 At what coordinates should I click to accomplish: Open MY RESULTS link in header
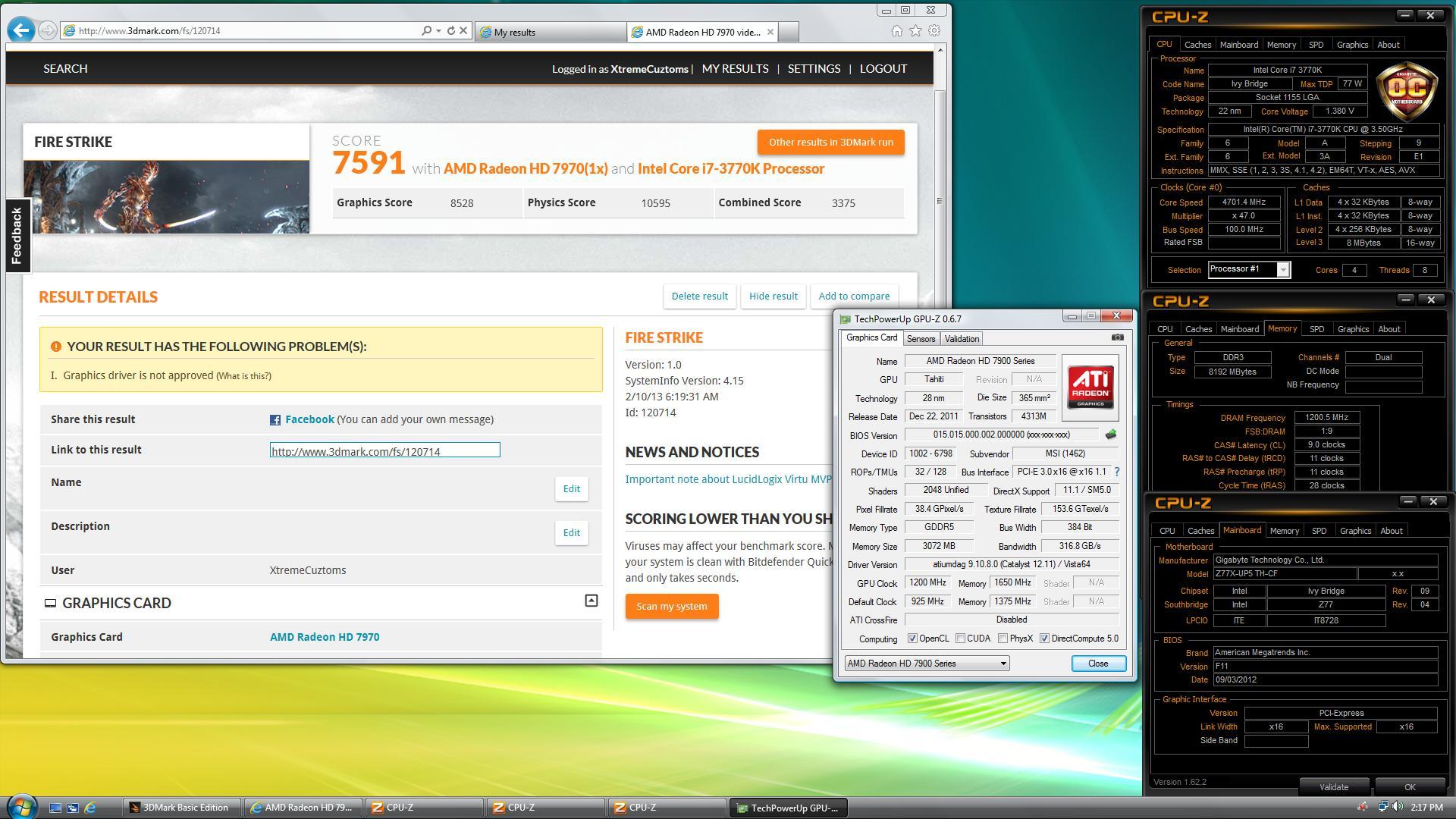pyautogui.click(x=735, y=68)
